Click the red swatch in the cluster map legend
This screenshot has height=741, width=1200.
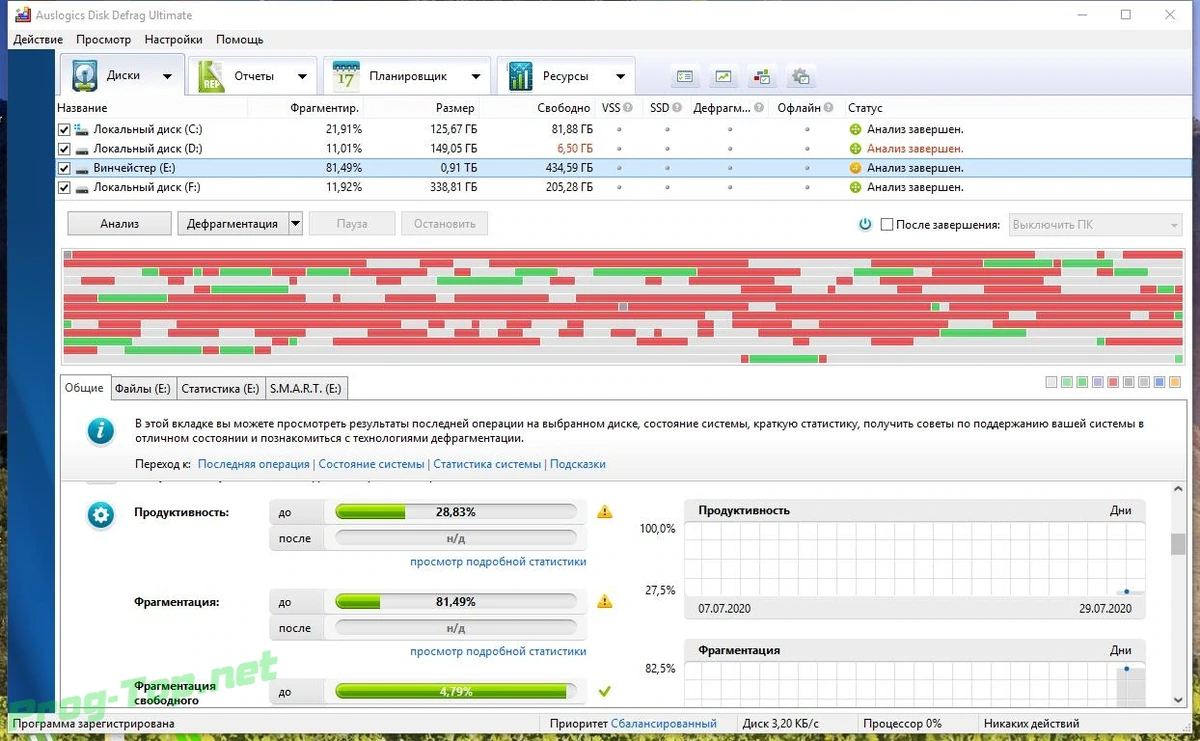coord(1113,382)
